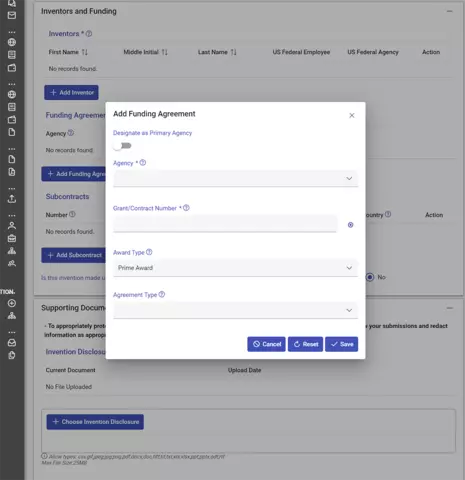Click the briefcase icon in sidebar
The width and height of the screenshot is (465, 480).
tap(12, 238)
